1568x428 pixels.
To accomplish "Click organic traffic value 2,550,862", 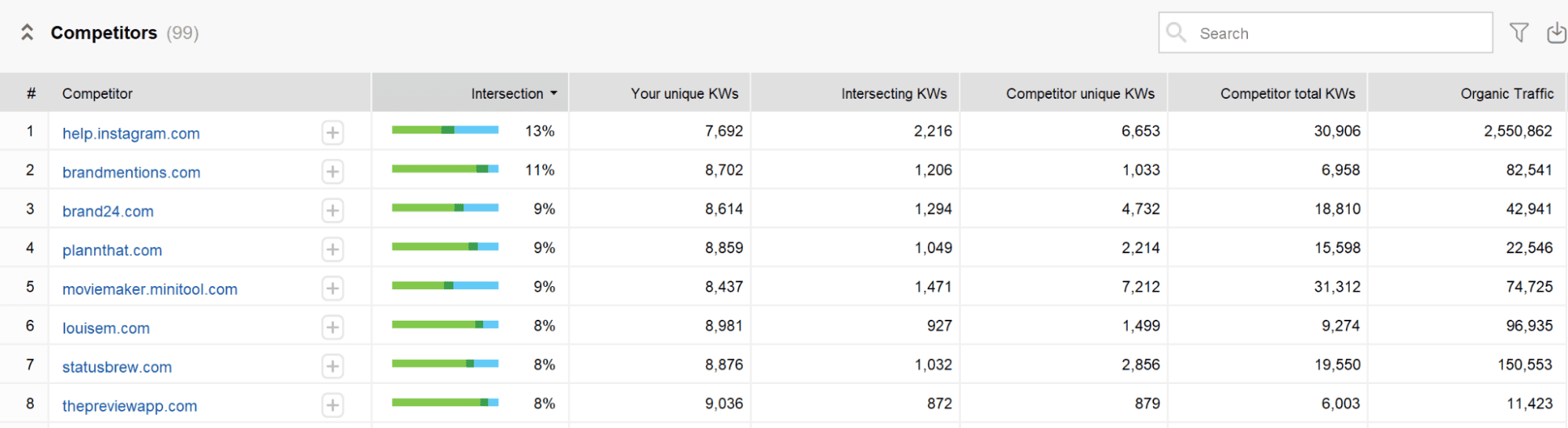I will [x=1517, y=131].
